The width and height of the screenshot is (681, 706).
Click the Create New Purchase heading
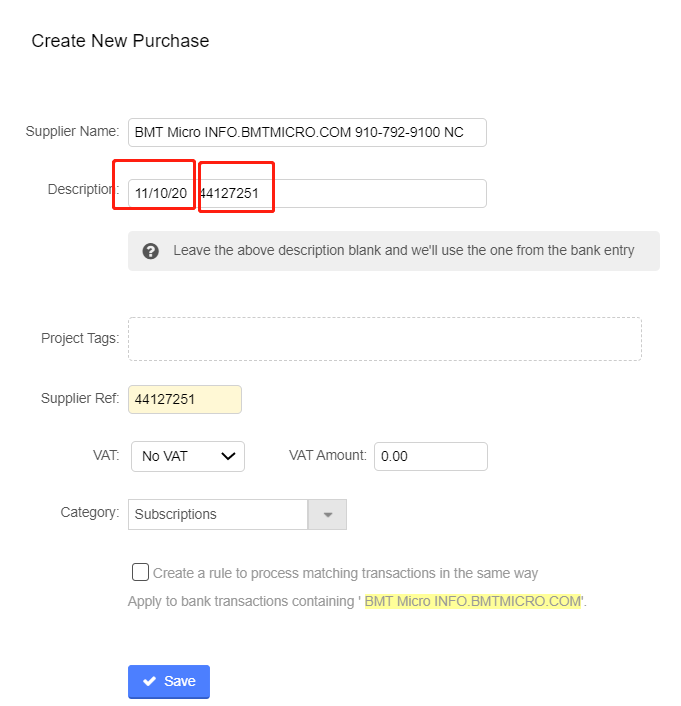point(120,41)
